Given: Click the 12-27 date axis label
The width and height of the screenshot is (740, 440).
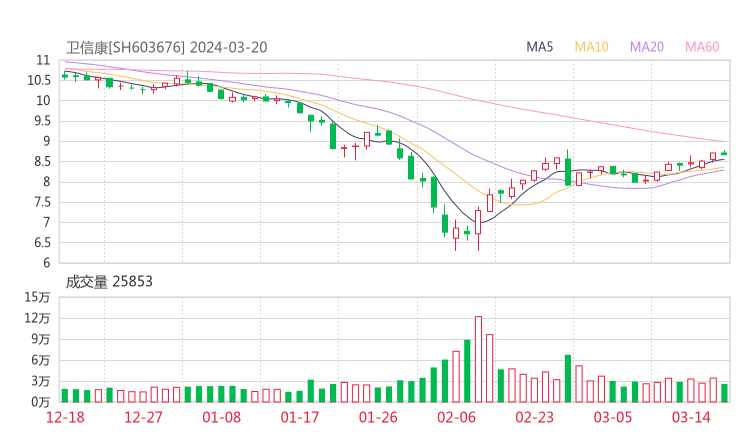Looking at the screenshot, I should tap(143, 417).
